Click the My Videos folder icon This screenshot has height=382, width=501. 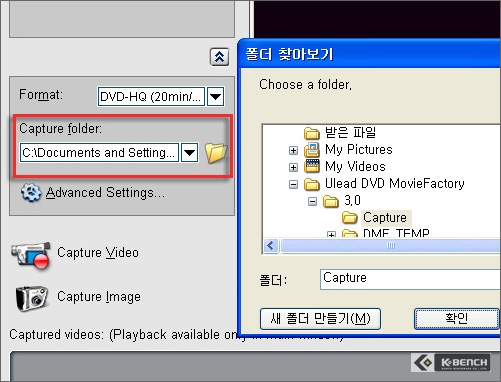pos(312,166)
